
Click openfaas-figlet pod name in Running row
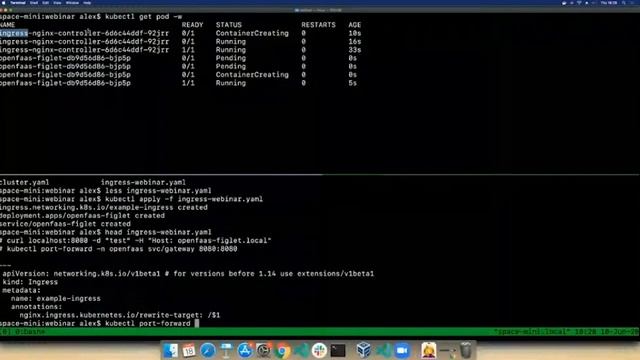65,83
